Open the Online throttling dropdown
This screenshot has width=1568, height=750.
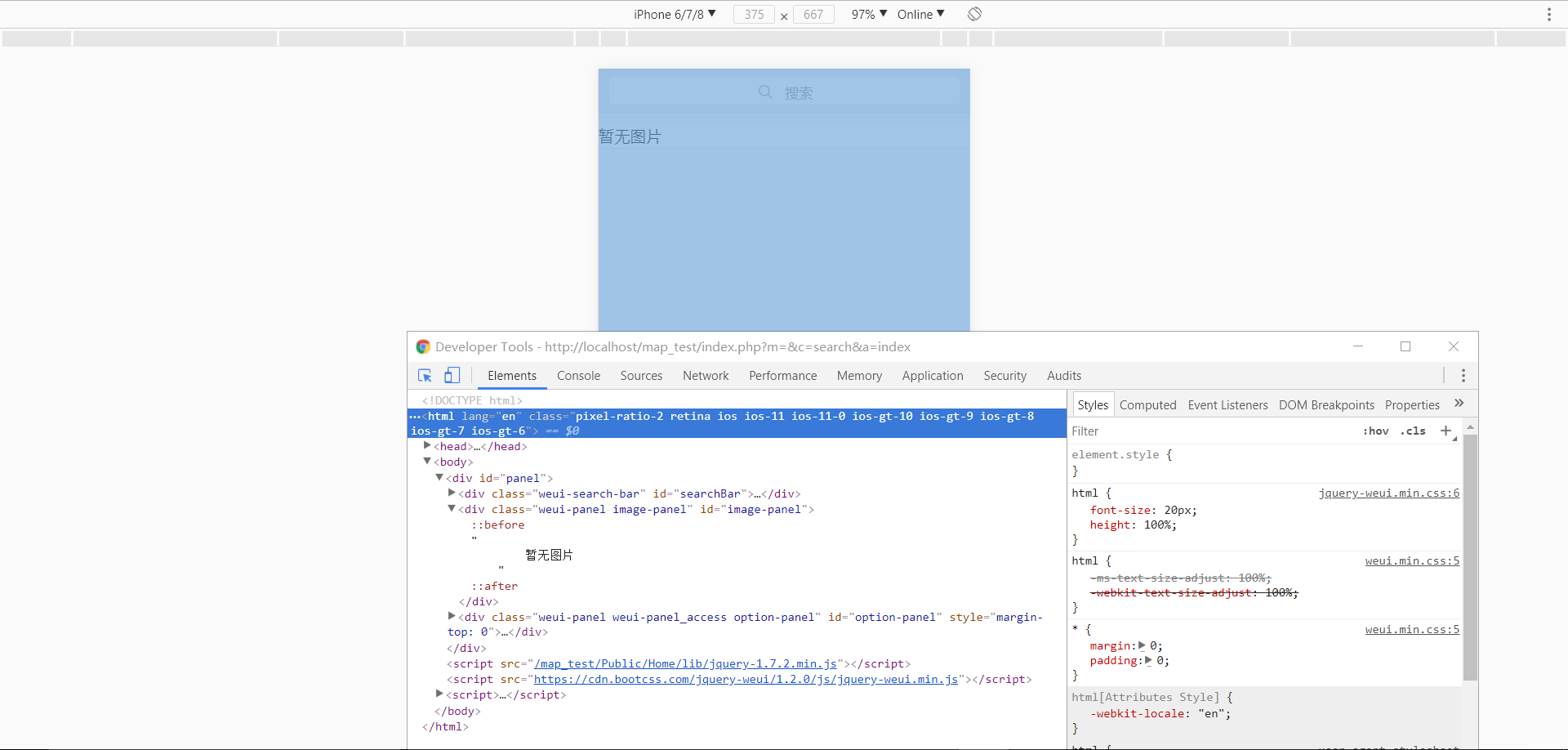pos(920,14)
